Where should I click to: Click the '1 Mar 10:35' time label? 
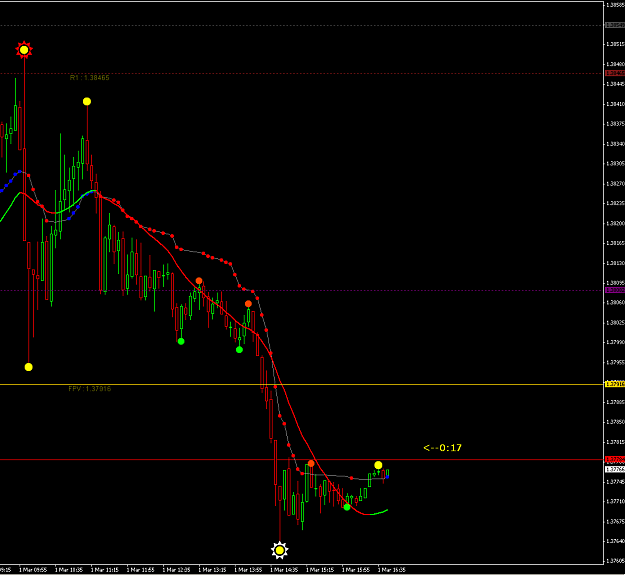[69, 570]
